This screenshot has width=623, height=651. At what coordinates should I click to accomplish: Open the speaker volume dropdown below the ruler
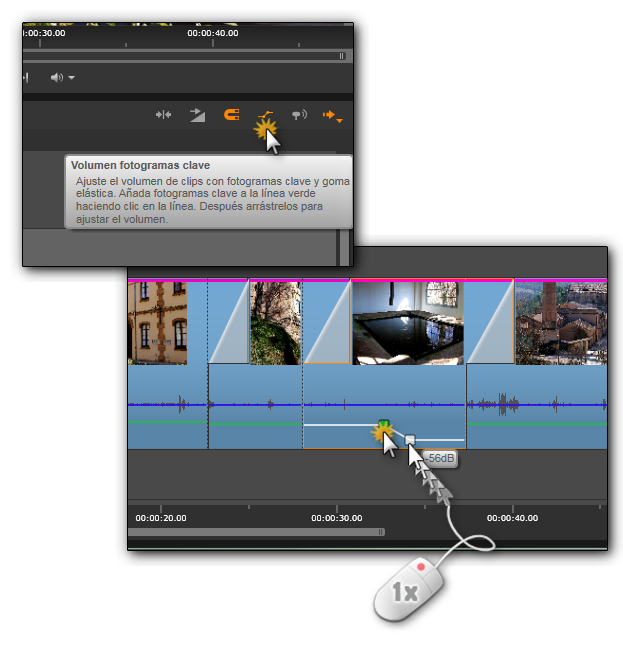[x=62, y=77]
